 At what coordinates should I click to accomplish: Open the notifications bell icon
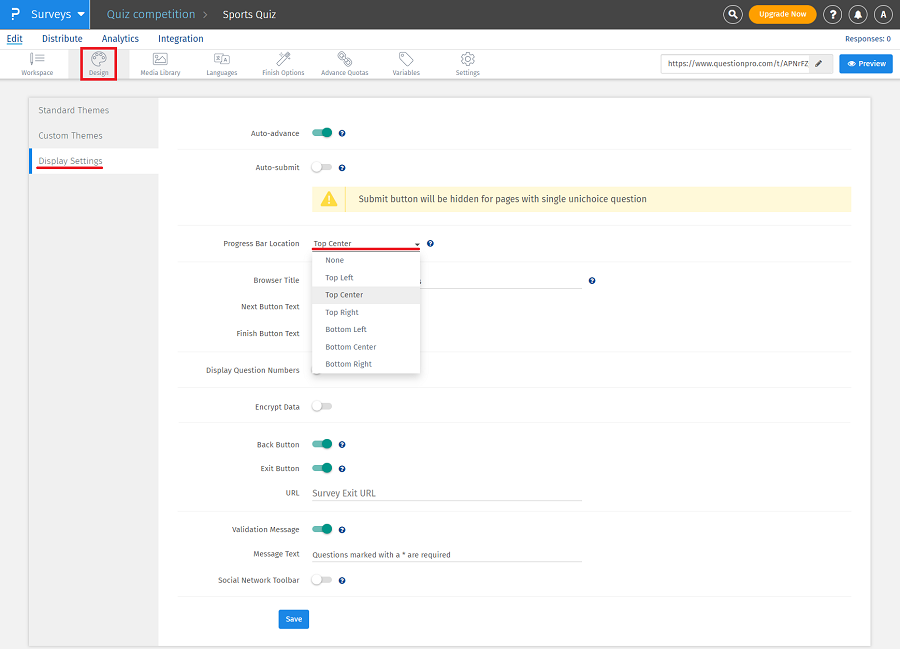point(858,14)
